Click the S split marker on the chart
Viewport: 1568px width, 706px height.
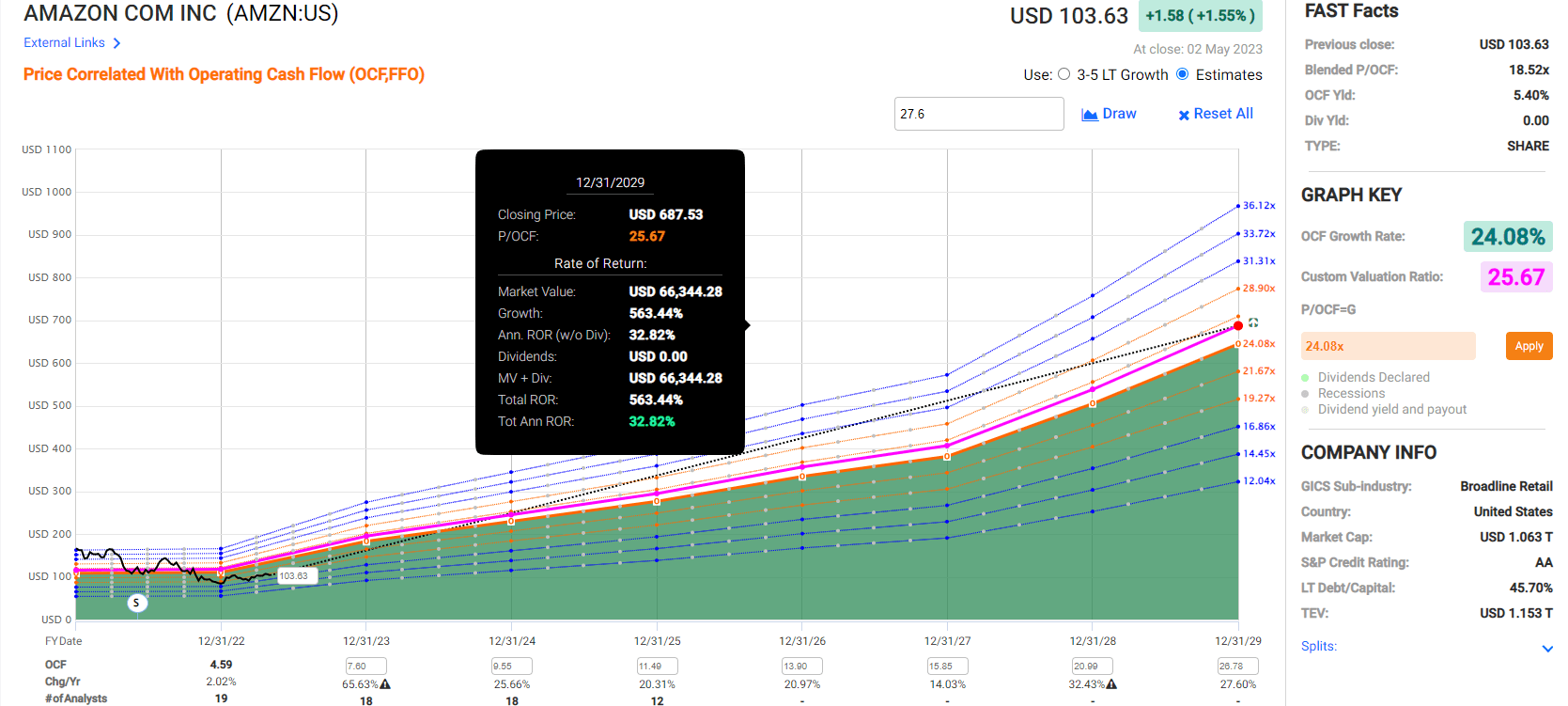(x=137, y=603)
